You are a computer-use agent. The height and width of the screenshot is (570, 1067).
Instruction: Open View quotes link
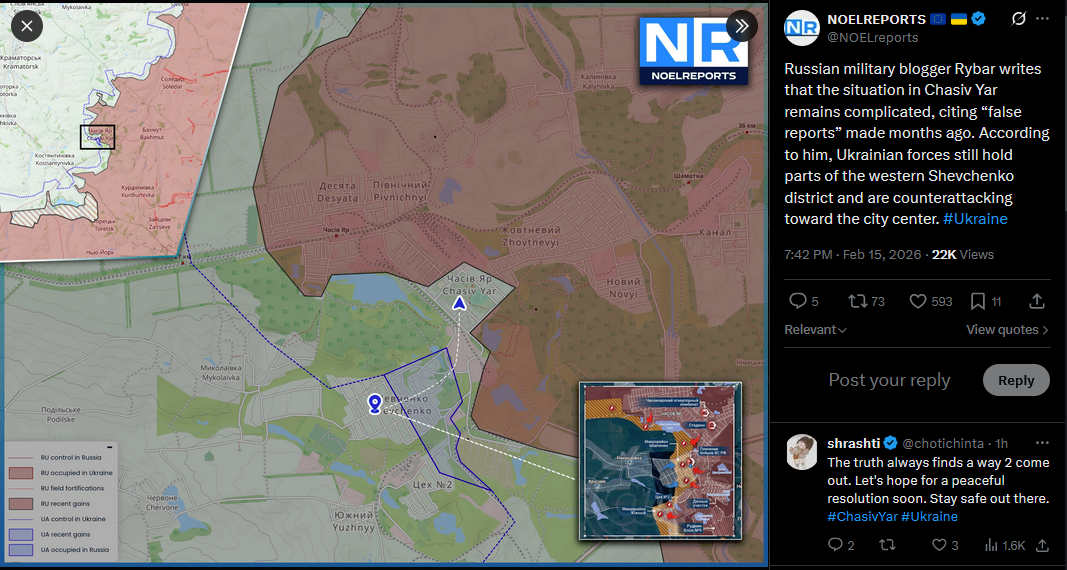click(x=1007, y=330)
